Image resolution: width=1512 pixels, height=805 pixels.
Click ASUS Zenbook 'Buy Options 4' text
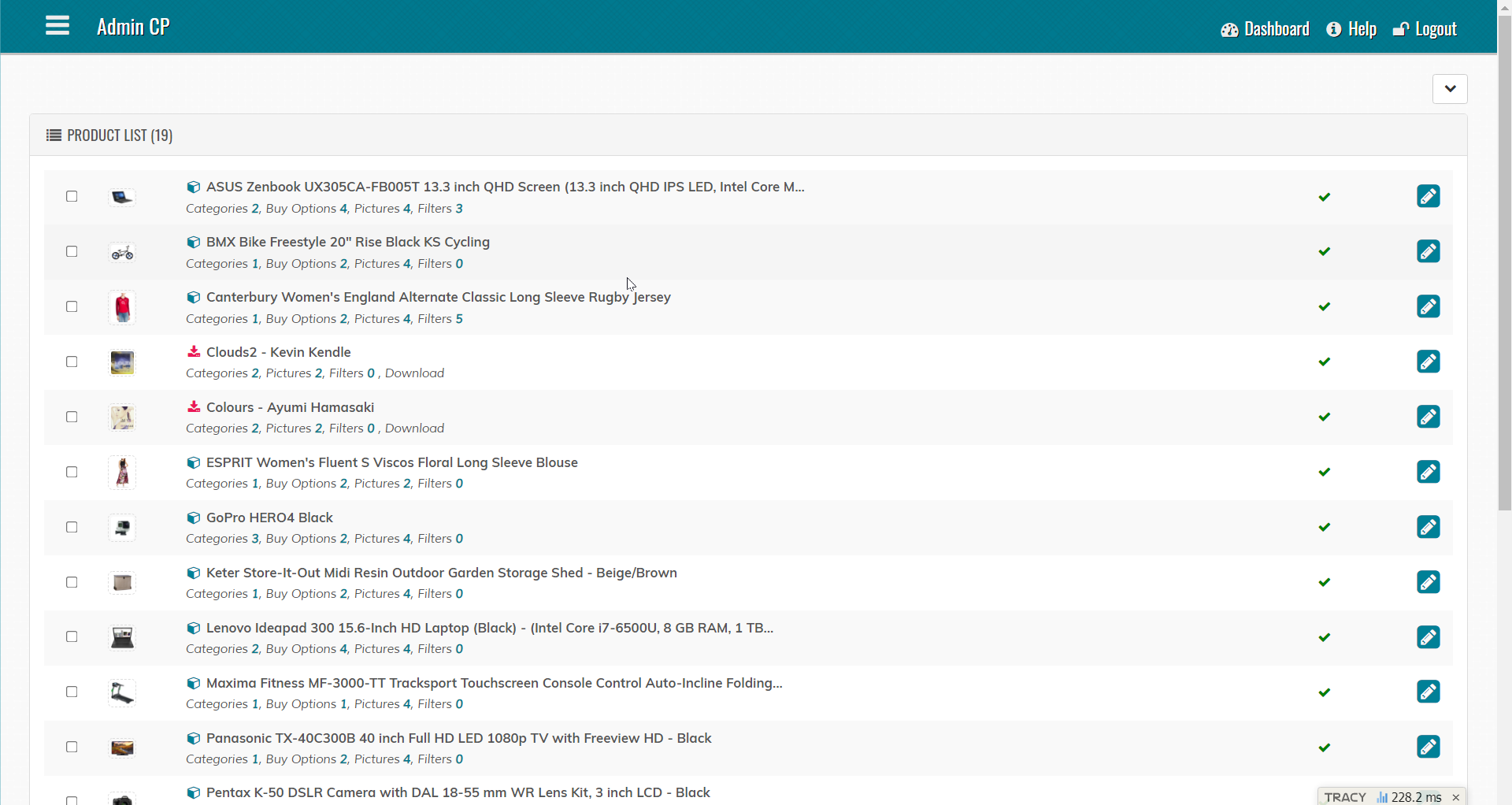pos(307,209)
